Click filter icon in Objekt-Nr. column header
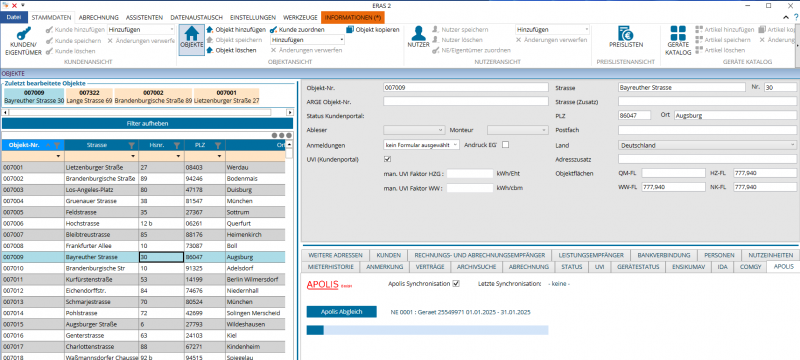Viewport: 800px width, 360px height. tap(57, 145)
